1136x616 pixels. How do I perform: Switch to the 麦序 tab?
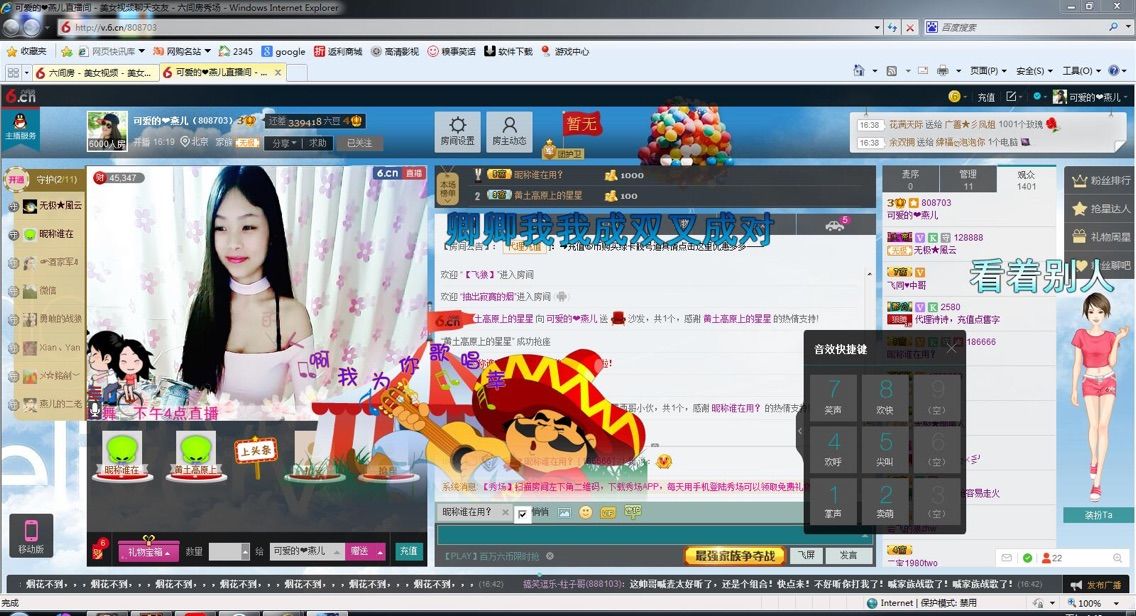(x=910, y=179)
